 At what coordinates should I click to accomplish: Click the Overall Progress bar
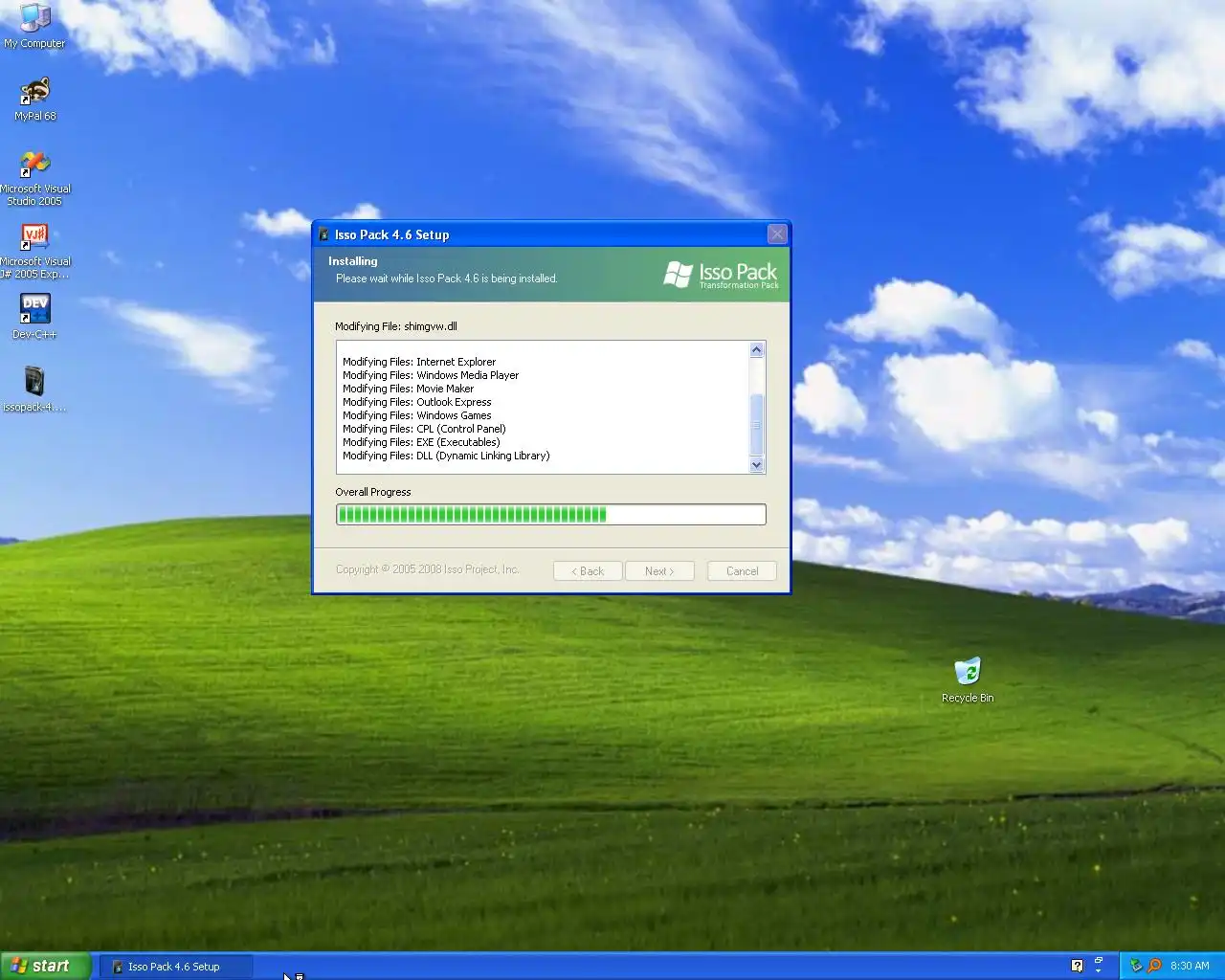(551, 515)
